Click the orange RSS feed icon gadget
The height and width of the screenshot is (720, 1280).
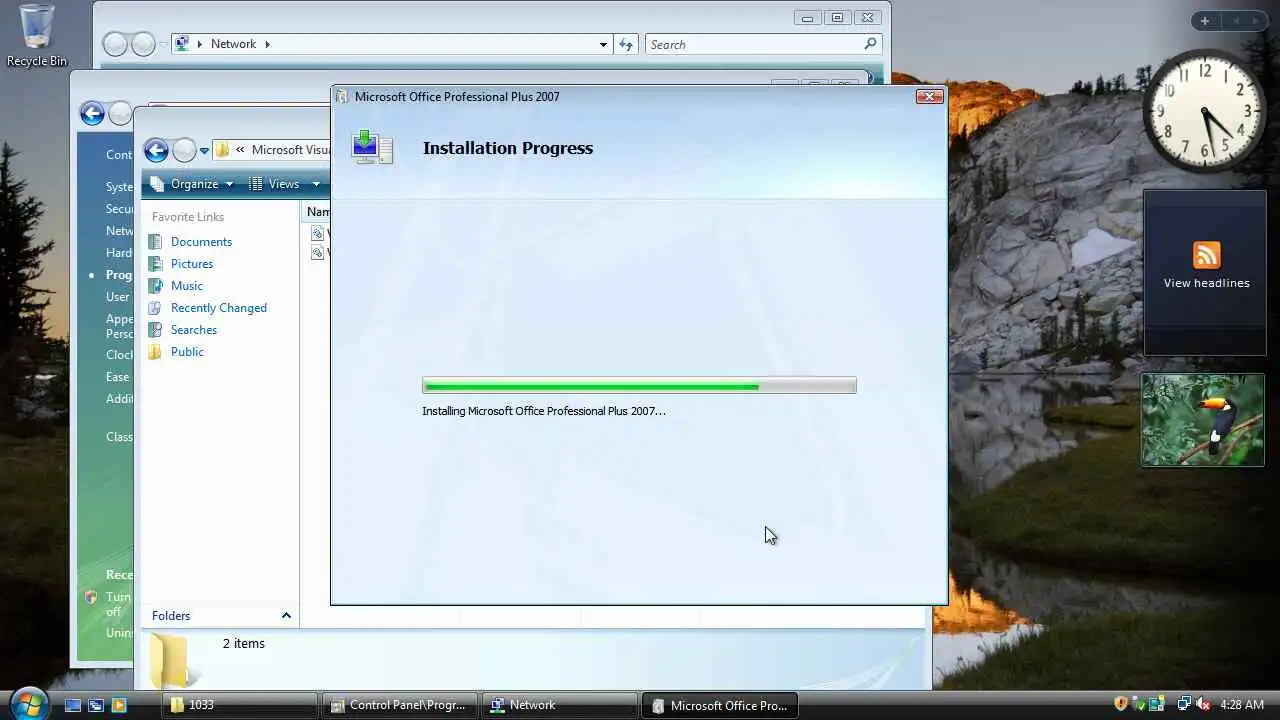(1206, 255)
